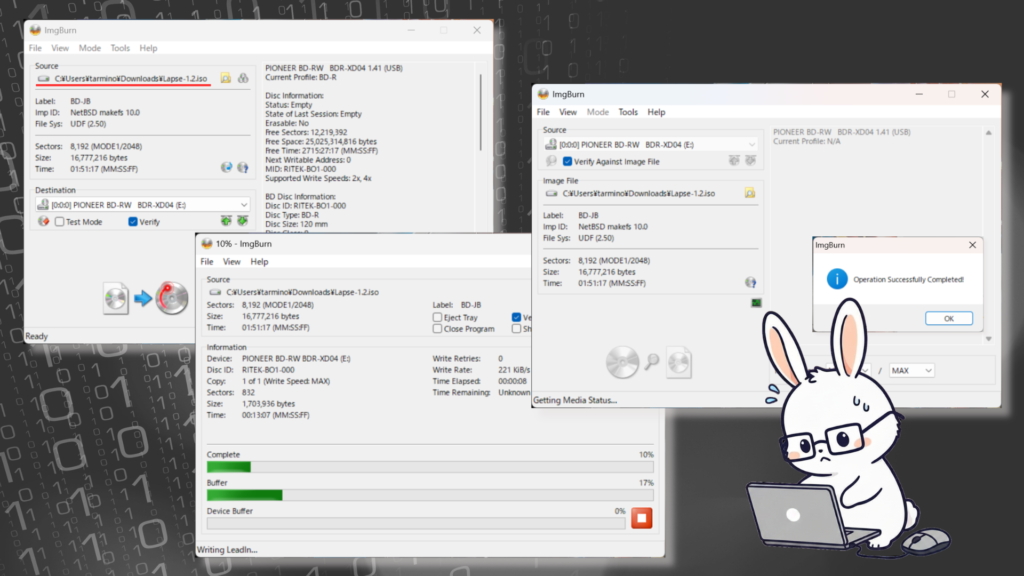Click scroll up arrow in verify window pane
The width and height of the screenshot is (1024, 576).
click(x=989, y=133)
